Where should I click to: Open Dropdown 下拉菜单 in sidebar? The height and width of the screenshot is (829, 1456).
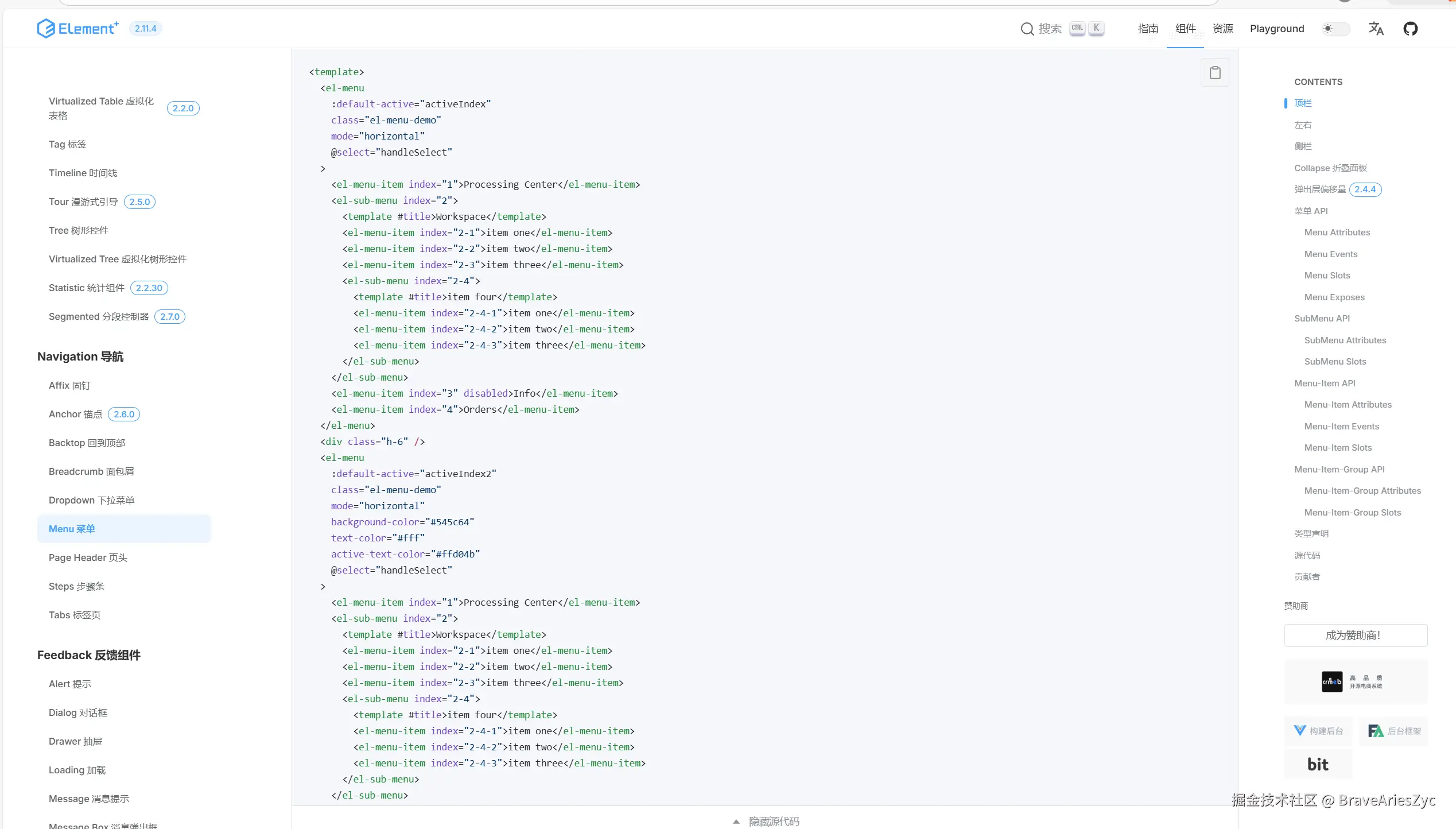coord(91,500)
